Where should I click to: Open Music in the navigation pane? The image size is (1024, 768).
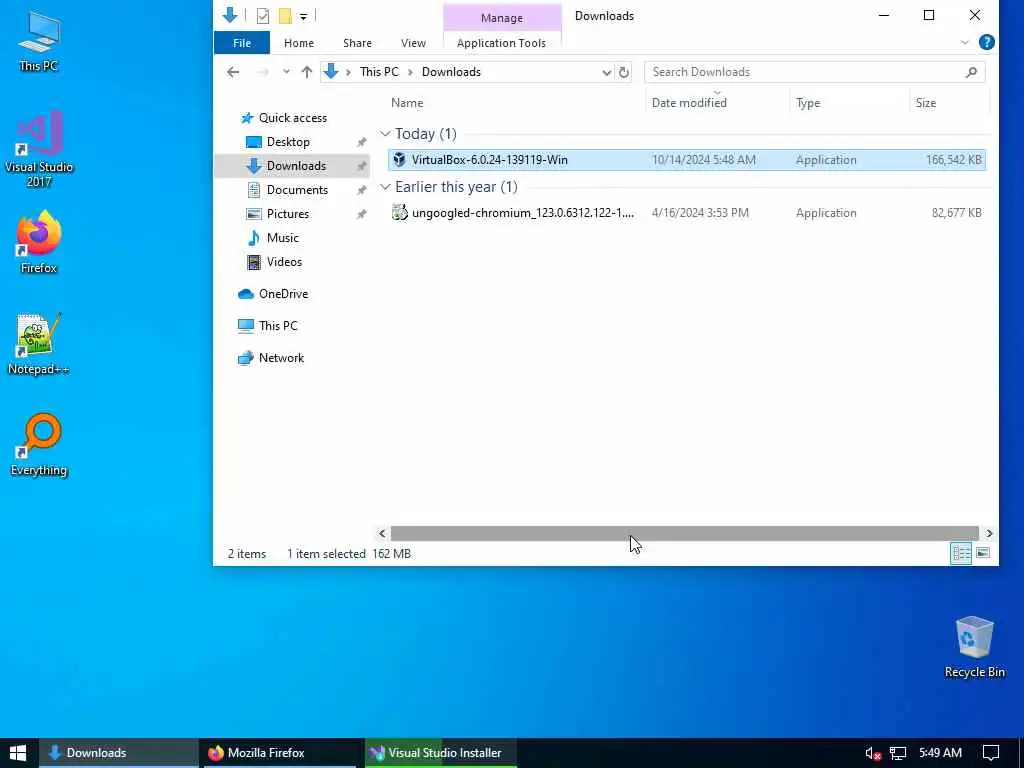pyautogui.click(x=282, y=238)
